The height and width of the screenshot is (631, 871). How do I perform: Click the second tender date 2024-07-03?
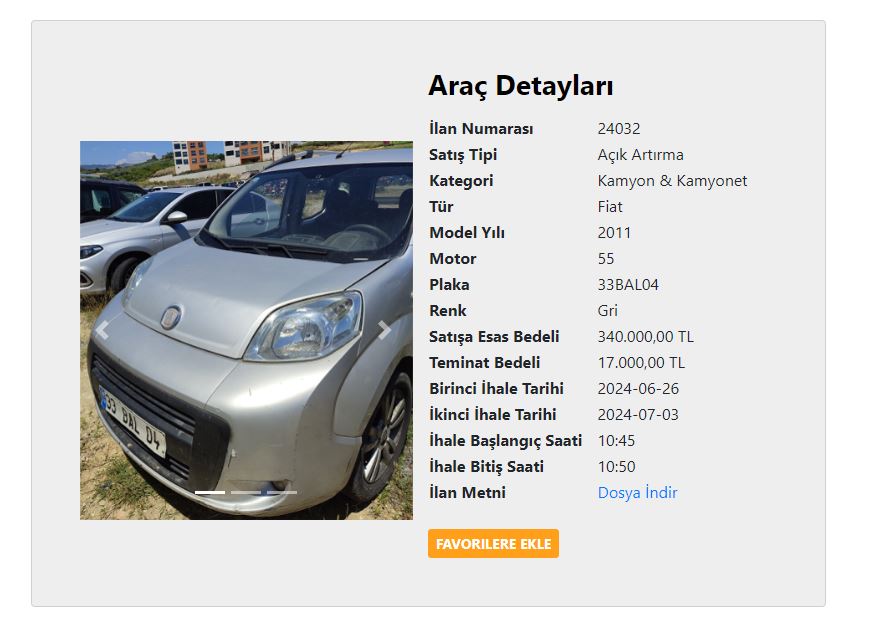click(x=638, y=415)
